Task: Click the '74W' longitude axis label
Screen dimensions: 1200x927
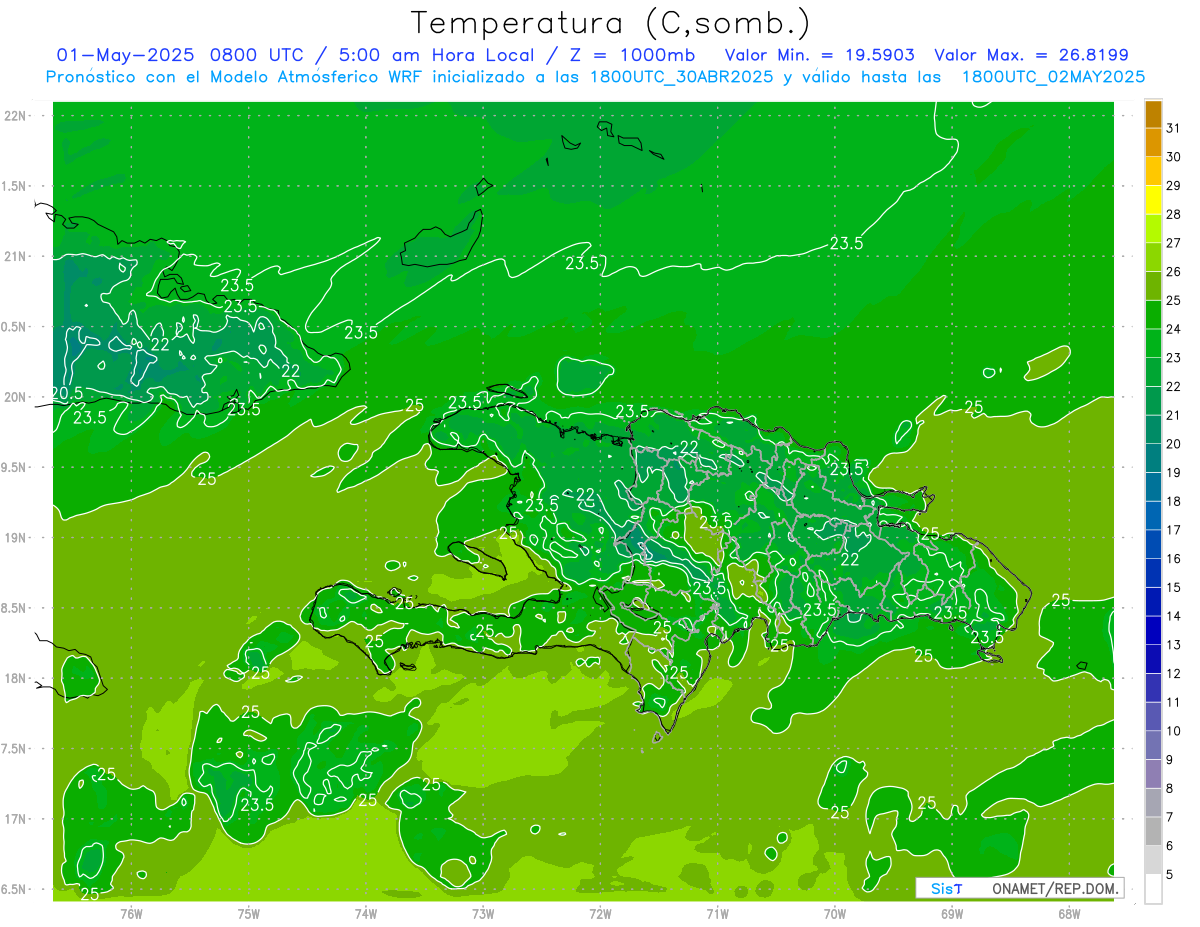Action: 366,913
